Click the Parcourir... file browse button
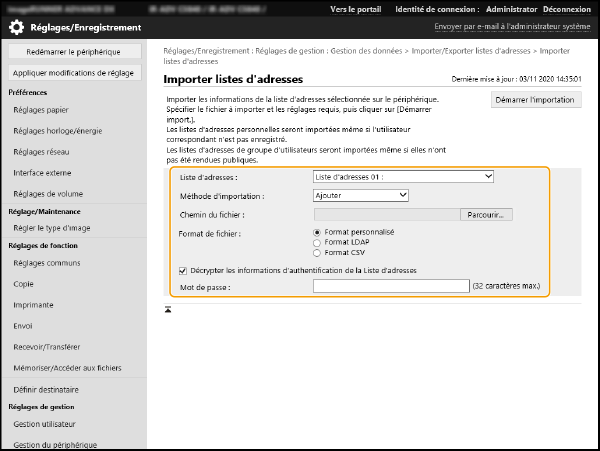Screen dimensions: 600x451 (487, 214)
